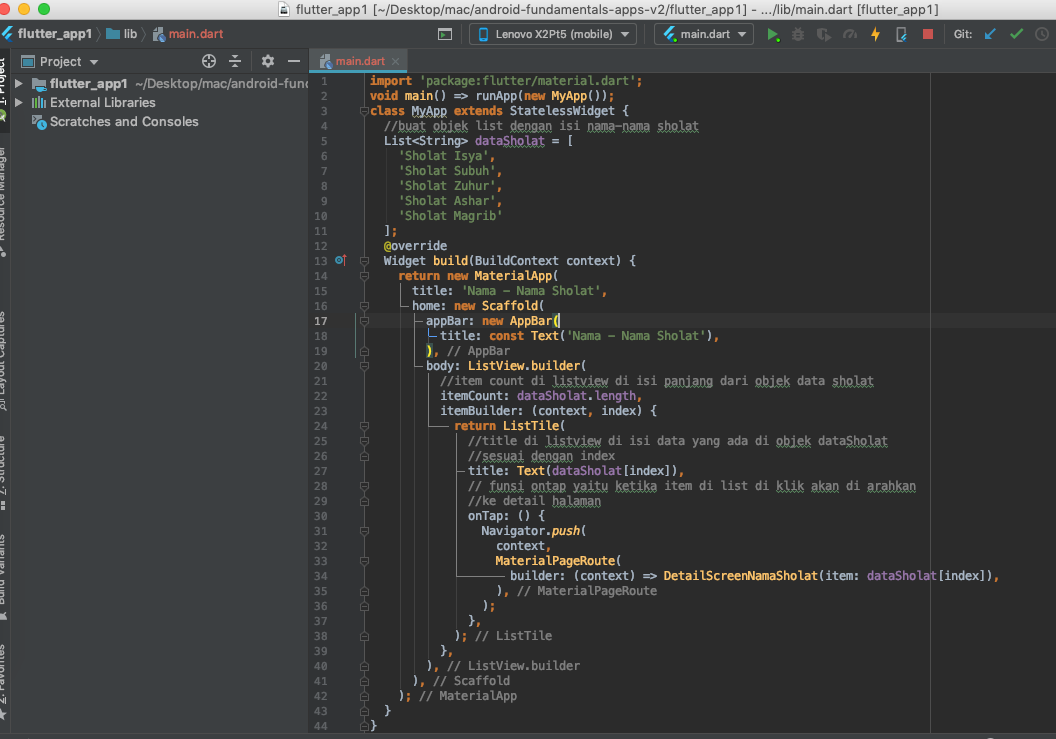Select Scratches and Consoles in project tree
The image size is (1056, 739).
[124, 121]
